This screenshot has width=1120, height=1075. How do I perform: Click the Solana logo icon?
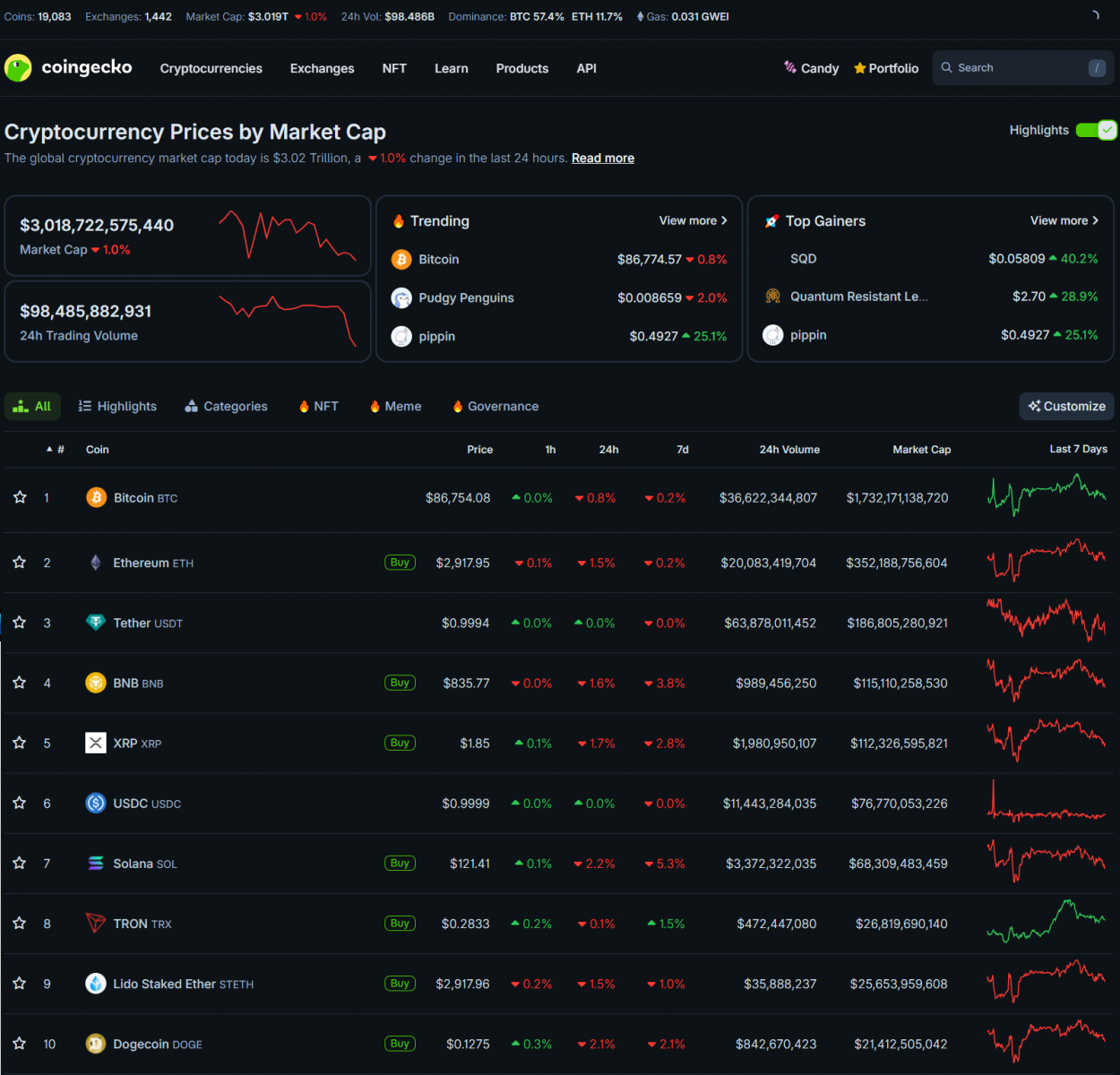coord(96,864)
